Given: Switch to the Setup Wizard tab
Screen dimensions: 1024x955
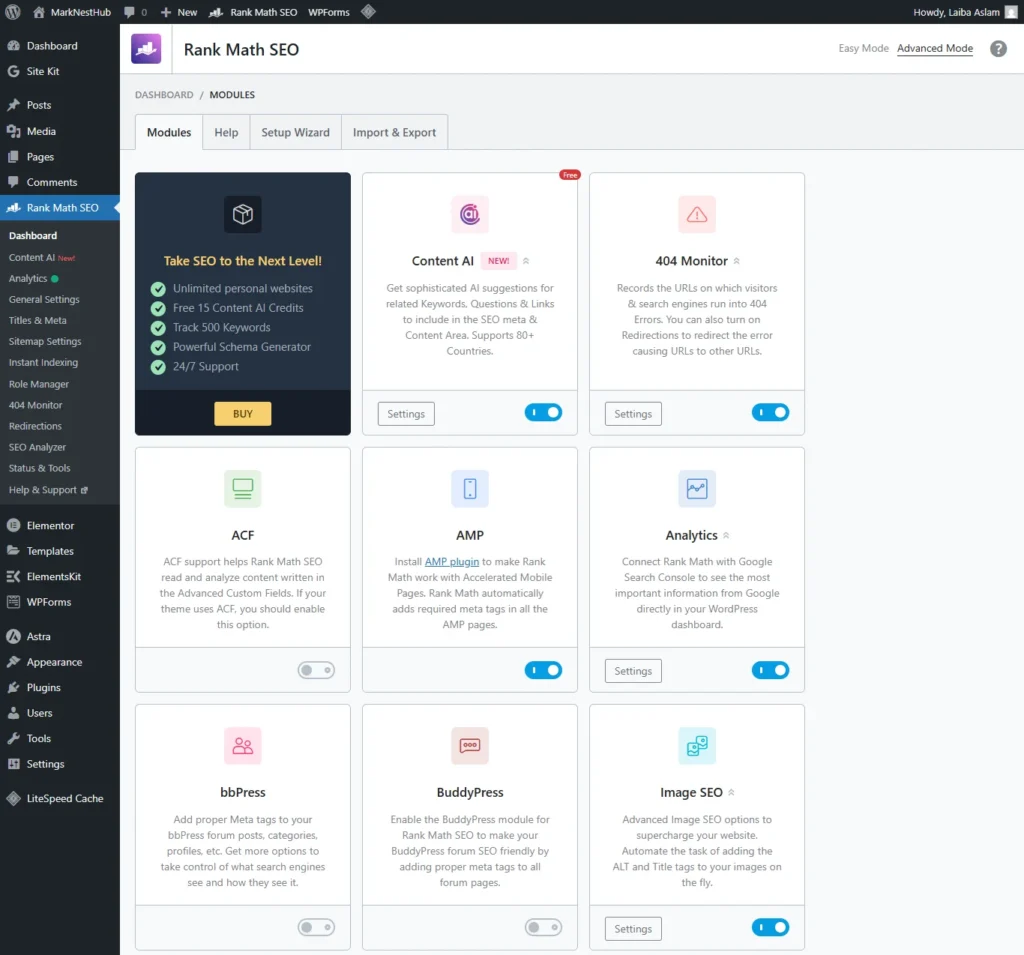Looking at the screenshot, I should [x=295, y=133].
